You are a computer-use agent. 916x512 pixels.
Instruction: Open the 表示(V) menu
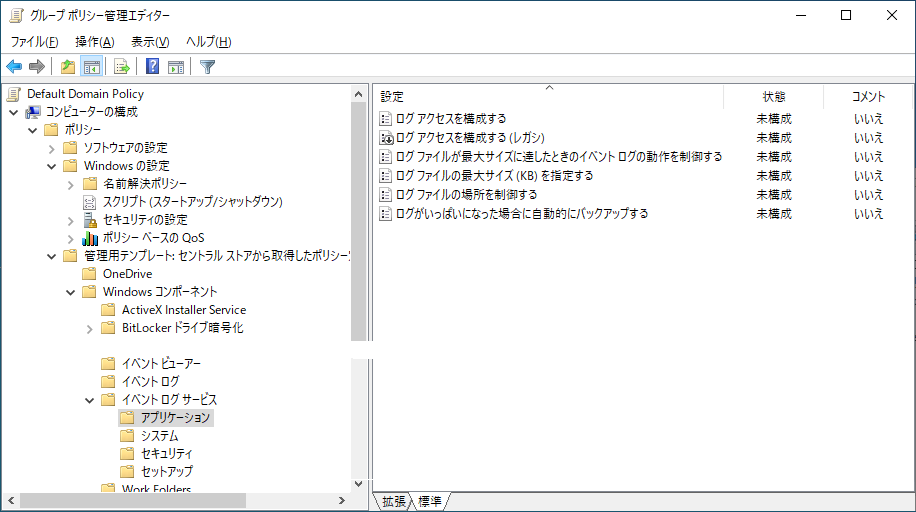(x=150, y=41)
